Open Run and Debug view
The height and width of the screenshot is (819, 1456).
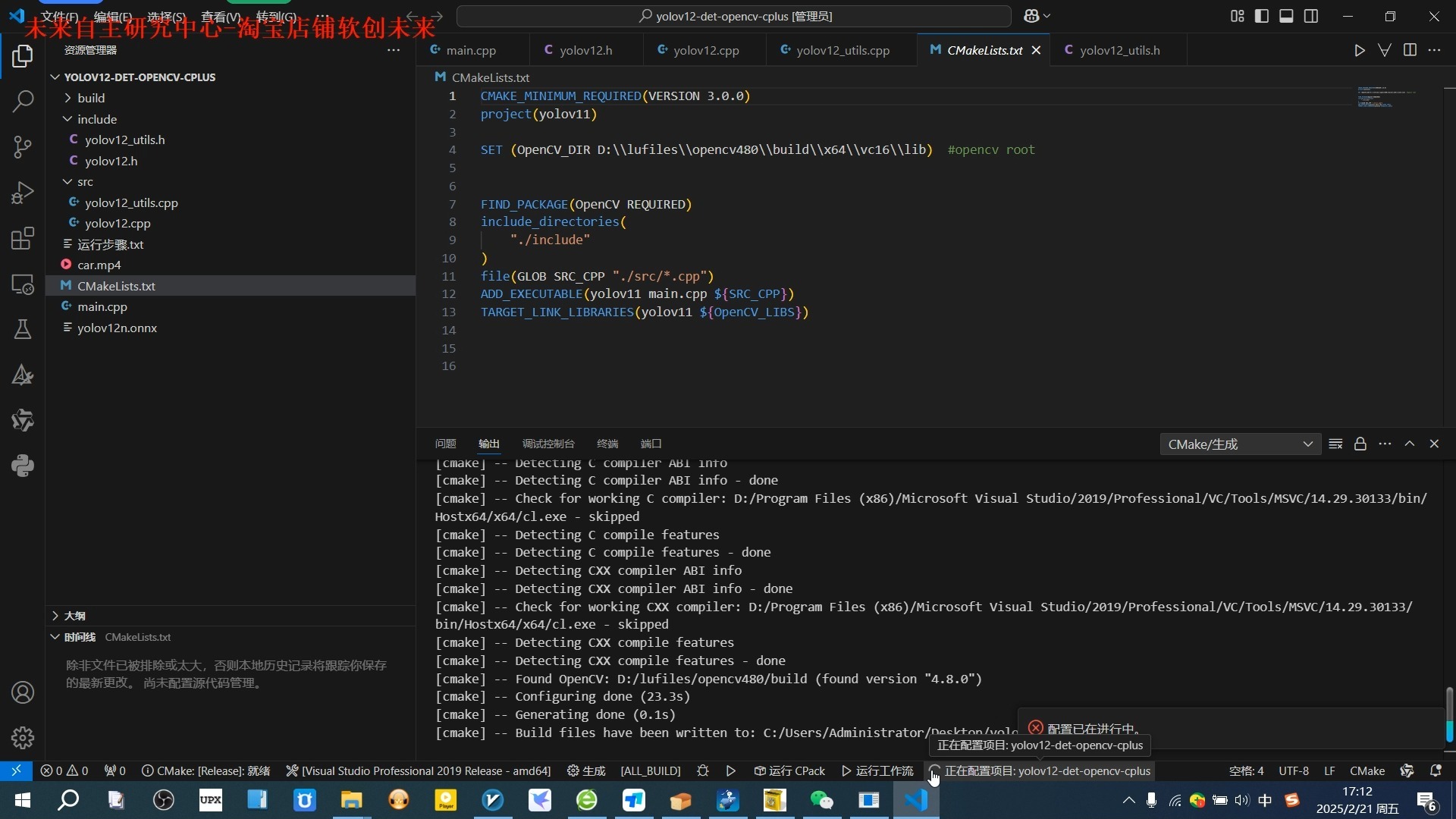pyautogui.click(x=23, y=193)
